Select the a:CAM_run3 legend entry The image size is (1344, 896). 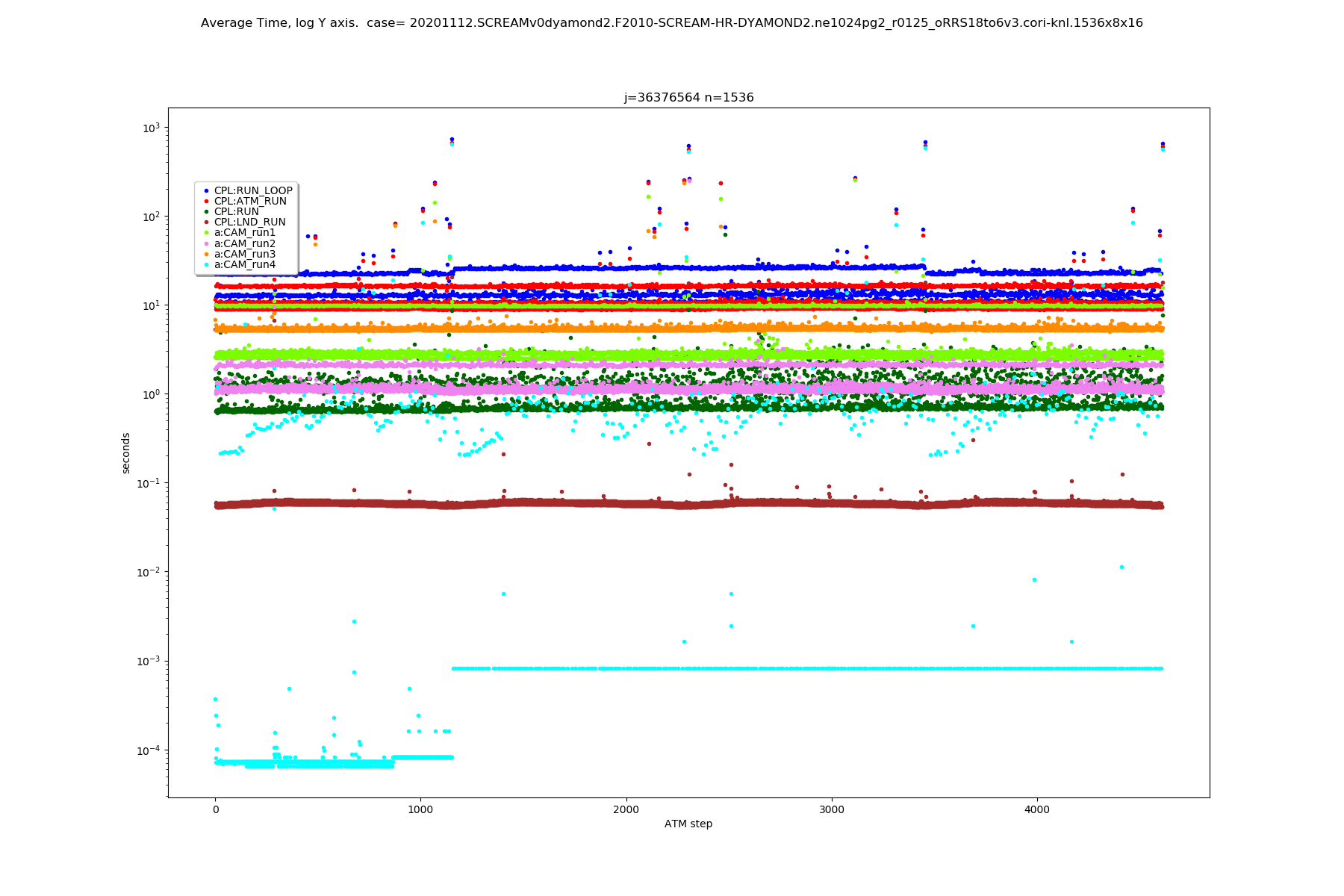(239, 254)
